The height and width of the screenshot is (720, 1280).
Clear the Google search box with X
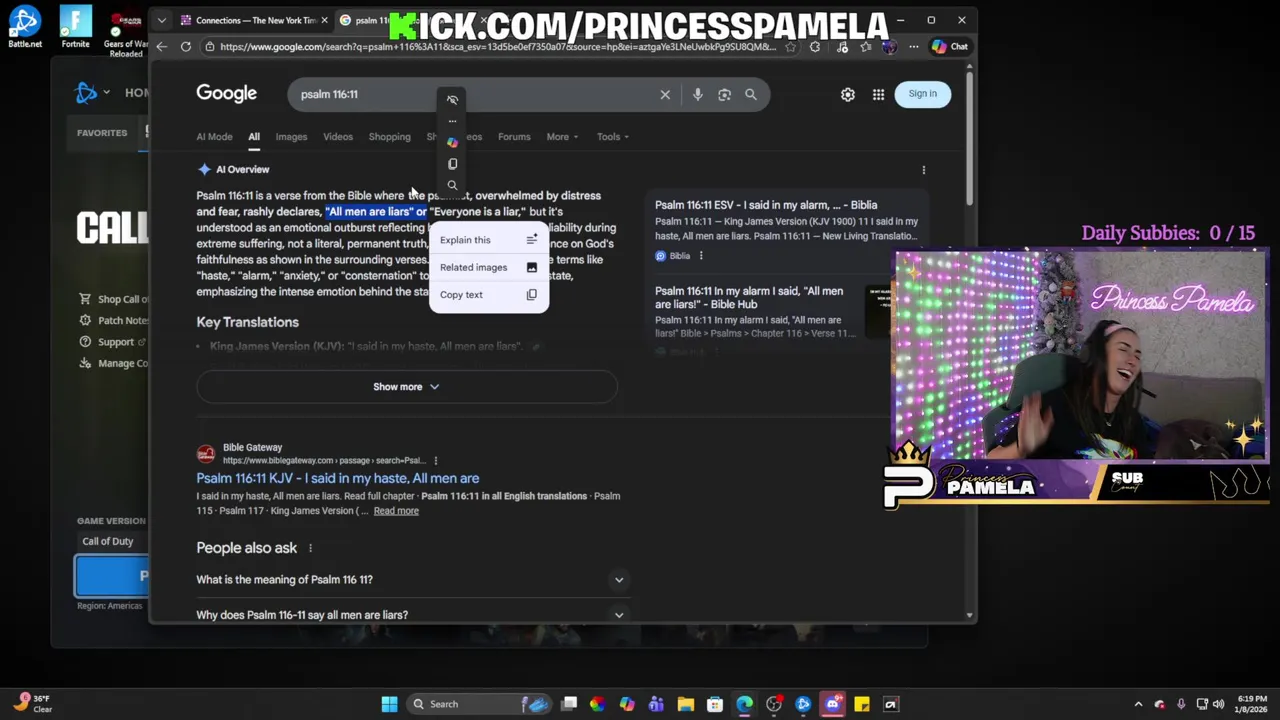coord(665,94)
